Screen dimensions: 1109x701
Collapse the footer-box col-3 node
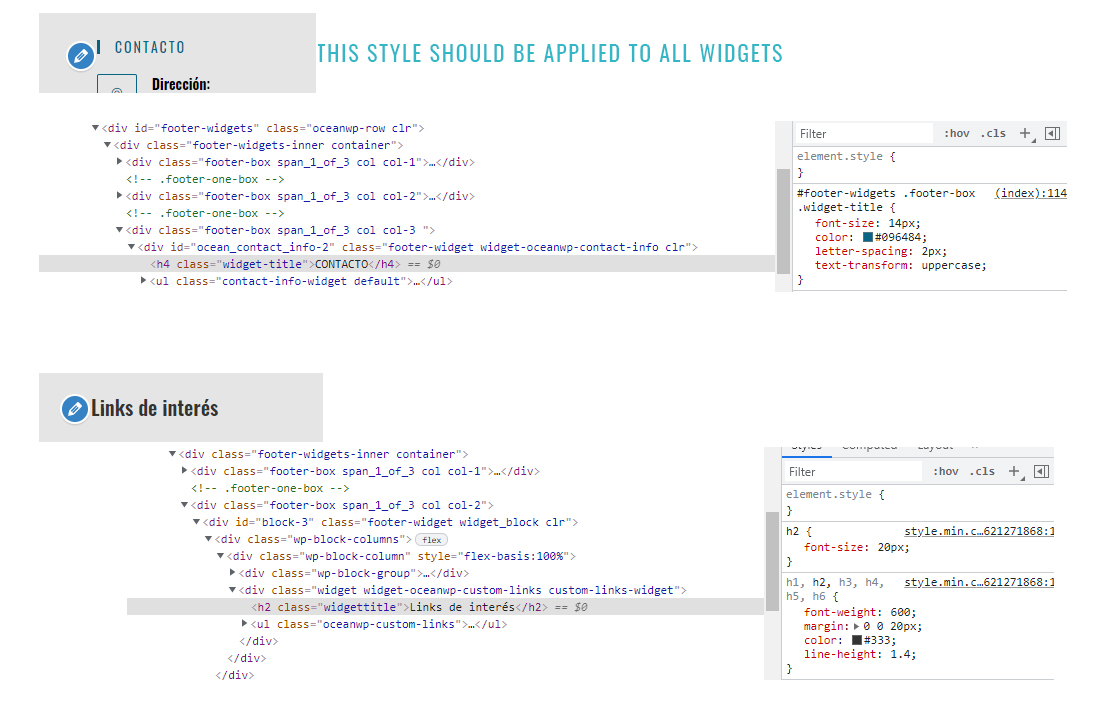point(120,230)
